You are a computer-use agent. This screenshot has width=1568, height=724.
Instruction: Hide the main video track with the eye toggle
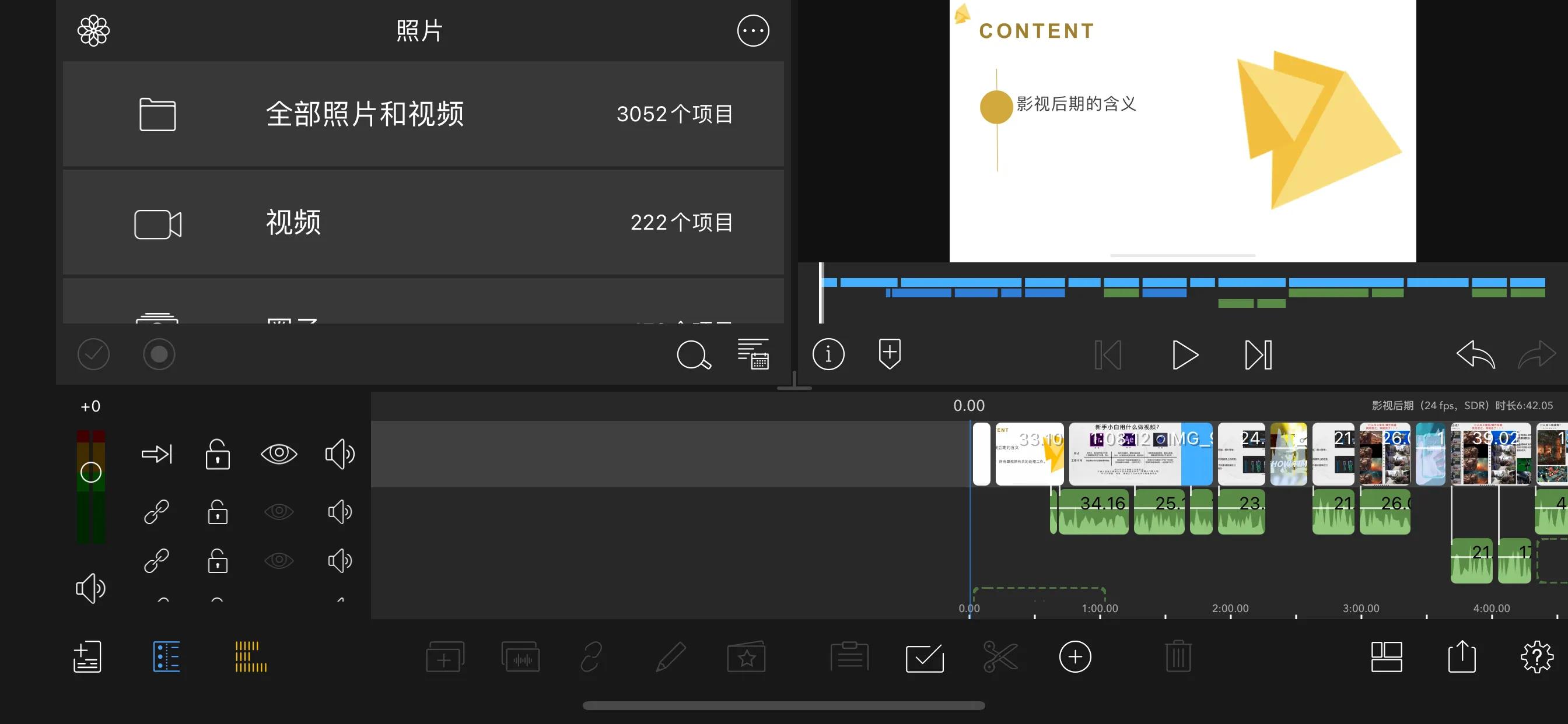(279, 454)
